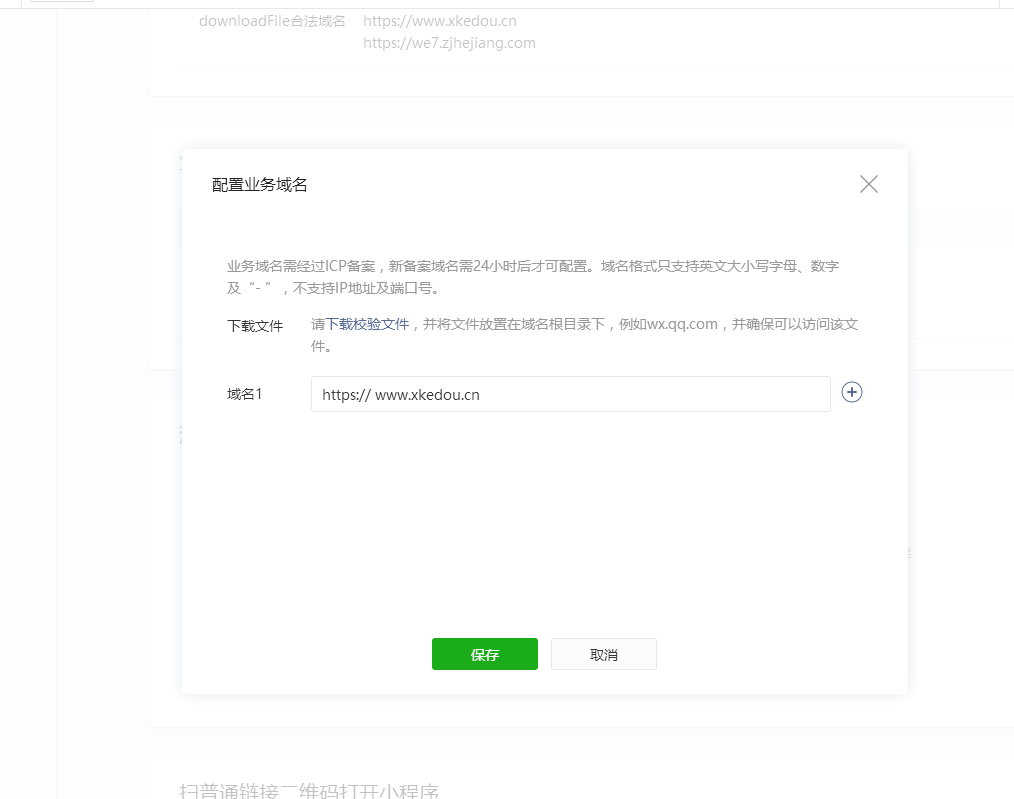Click the 扫普通链接二维码打开小程序 heading
The height and width of the screenshot is (799, 1014).
click(309, 790)
